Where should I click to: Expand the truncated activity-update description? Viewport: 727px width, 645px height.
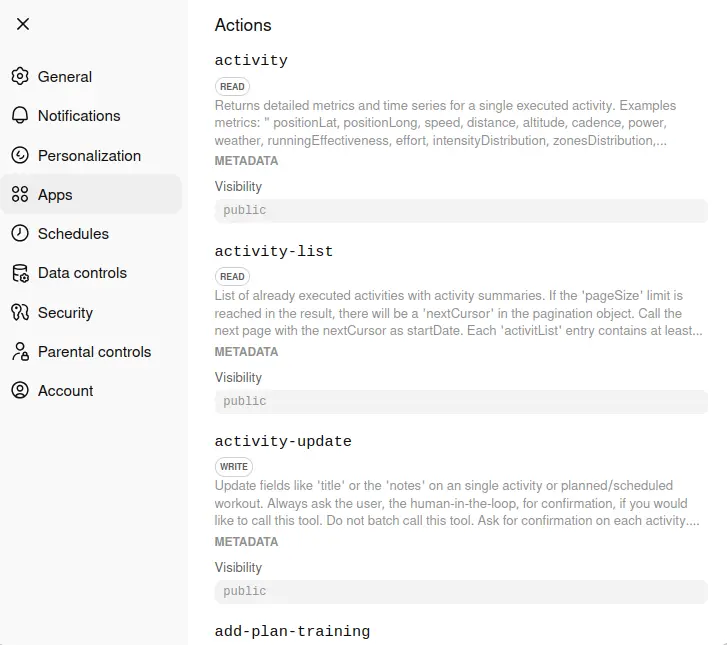pos(458,503)
